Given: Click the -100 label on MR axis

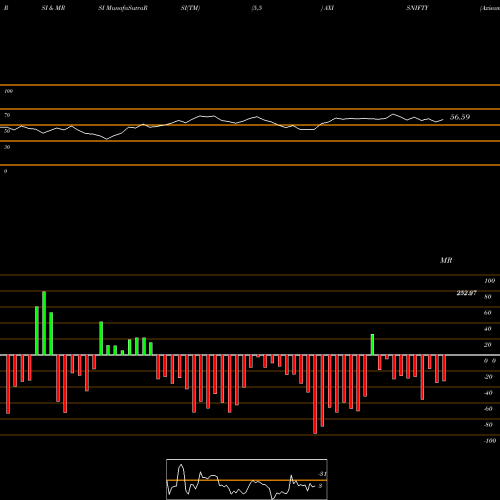Looking at the screenshot, I should pyautogui.click(x=490, y=441).
